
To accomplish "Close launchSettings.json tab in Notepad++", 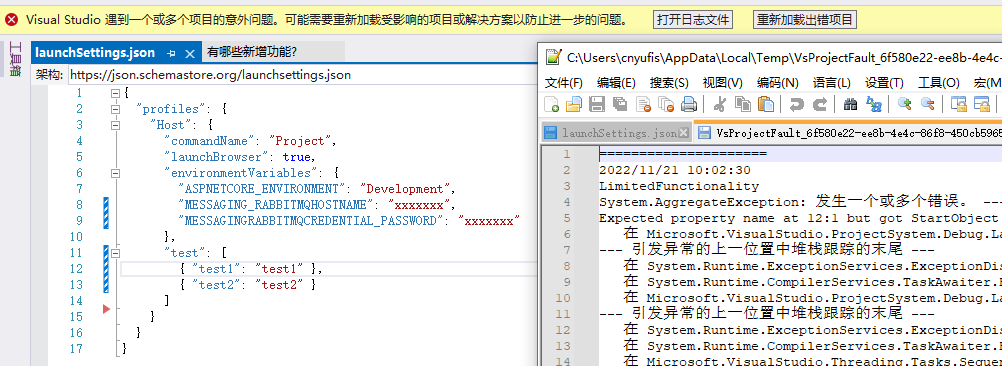I will 684,133.
